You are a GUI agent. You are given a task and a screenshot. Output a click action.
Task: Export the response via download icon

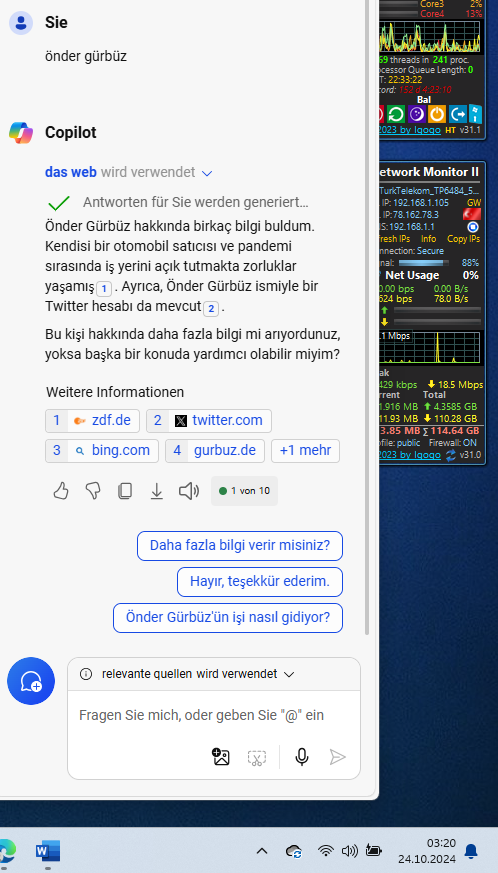tap(157, 491)
